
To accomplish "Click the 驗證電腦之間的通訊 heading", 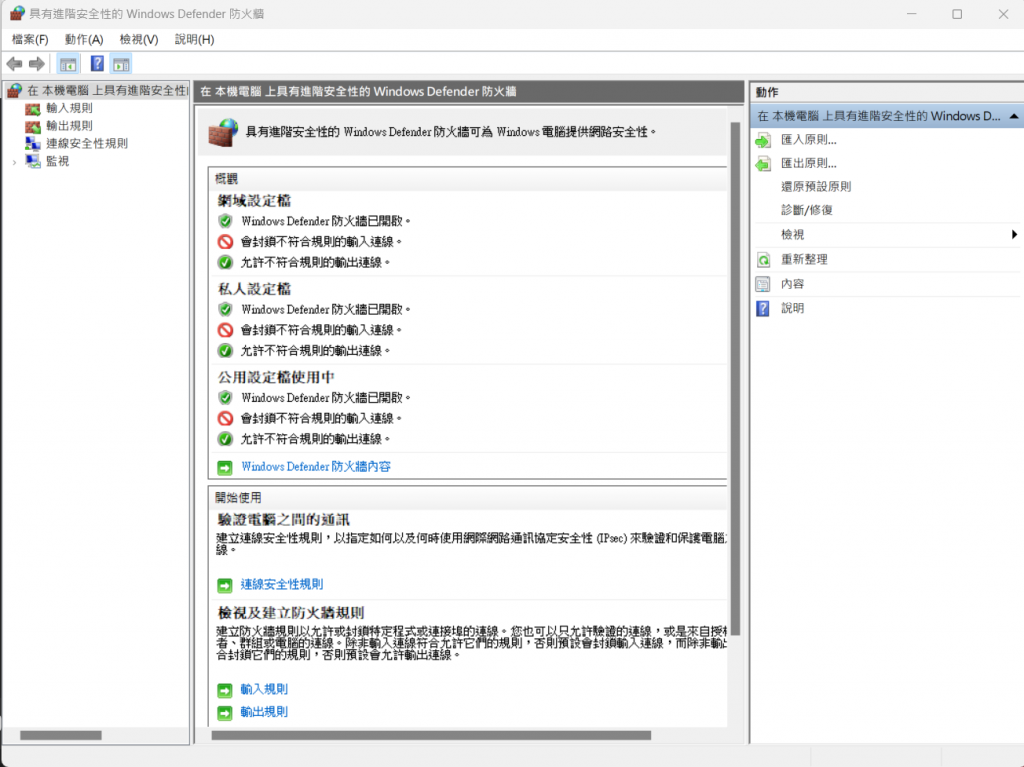I will [283, 520].
